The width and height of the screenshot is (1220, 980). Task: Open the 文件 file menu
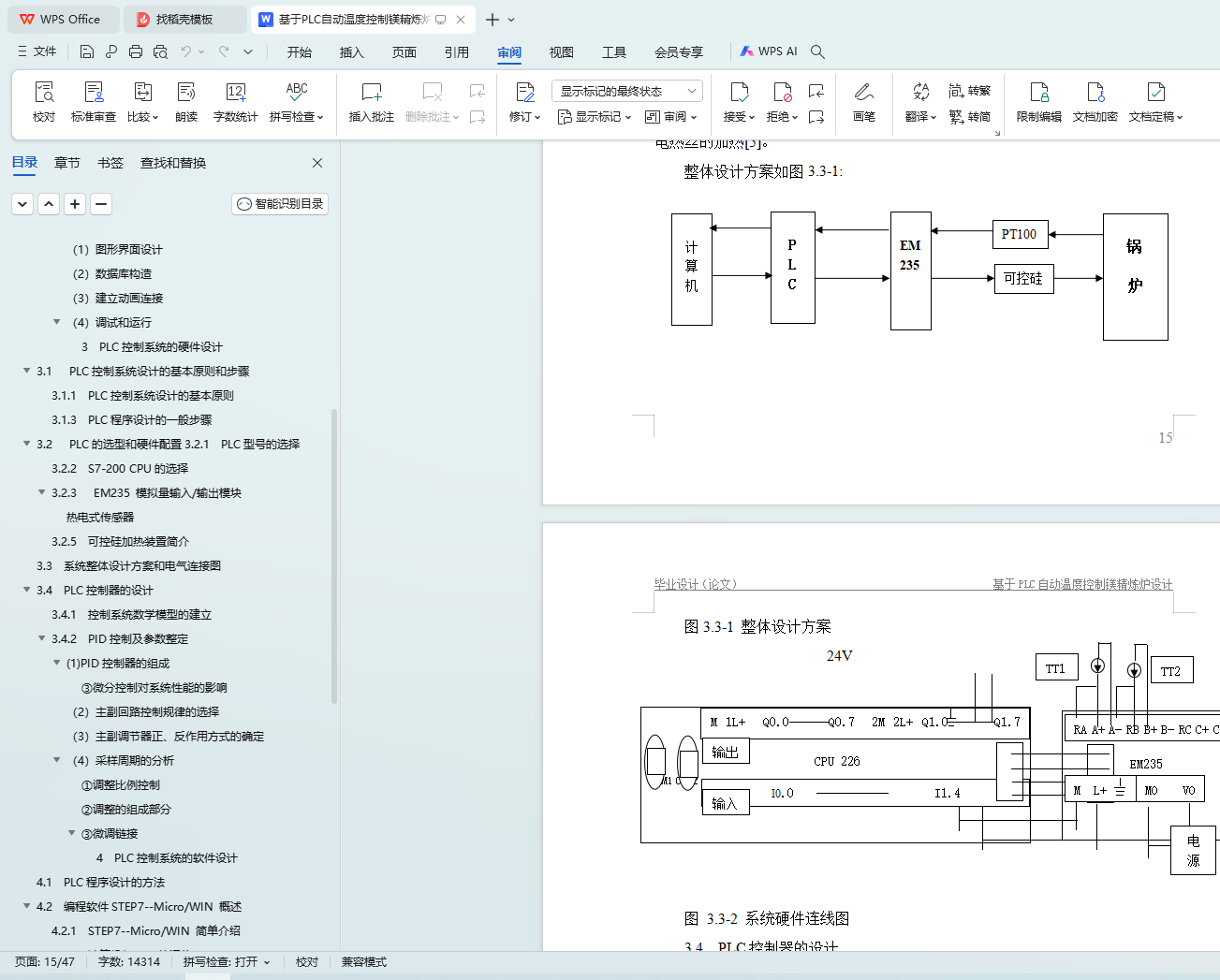37,51
